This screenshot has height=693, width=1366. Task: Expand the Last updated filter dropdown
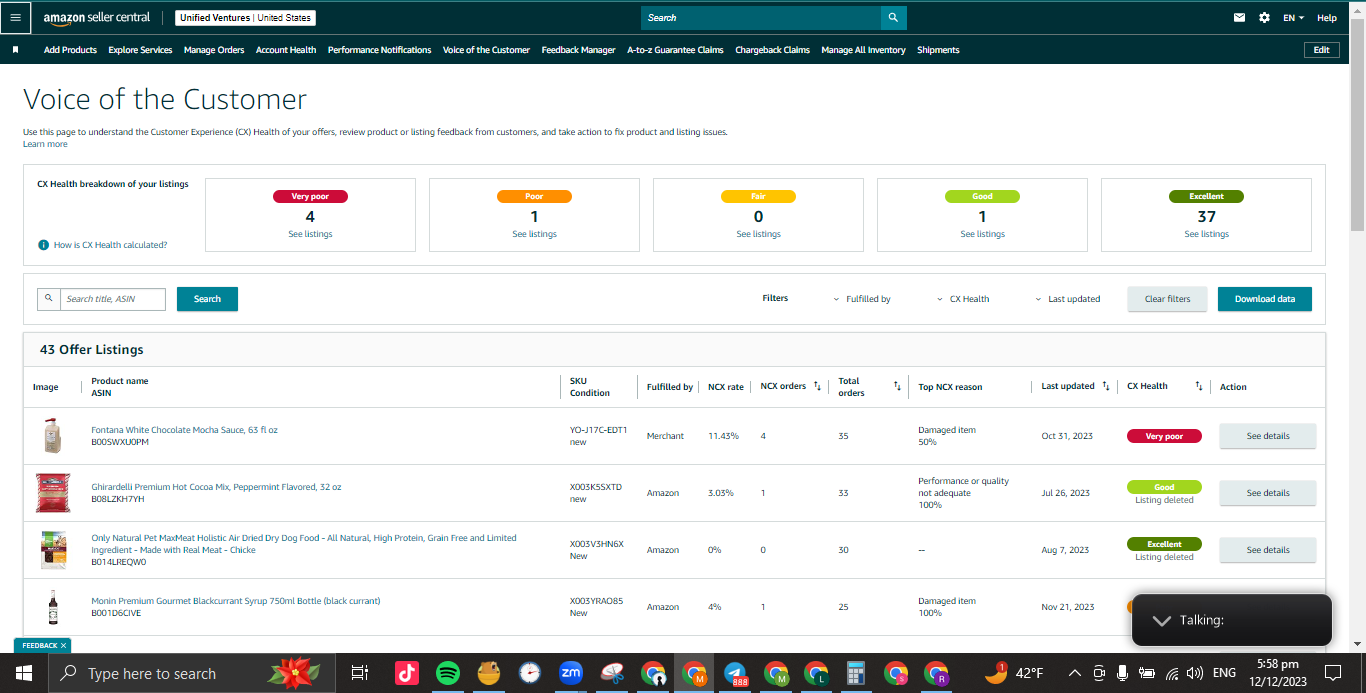click(1067, 299)
